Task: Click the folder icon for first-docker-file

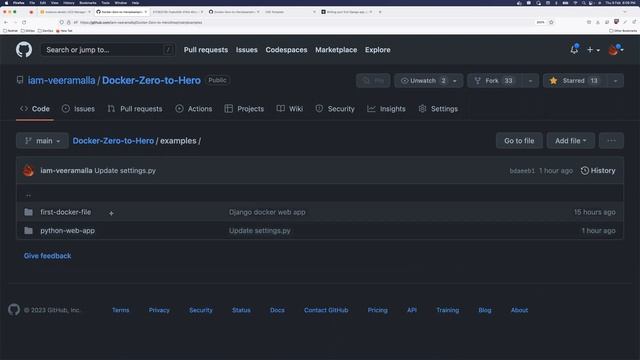Action: pos(28,212)
